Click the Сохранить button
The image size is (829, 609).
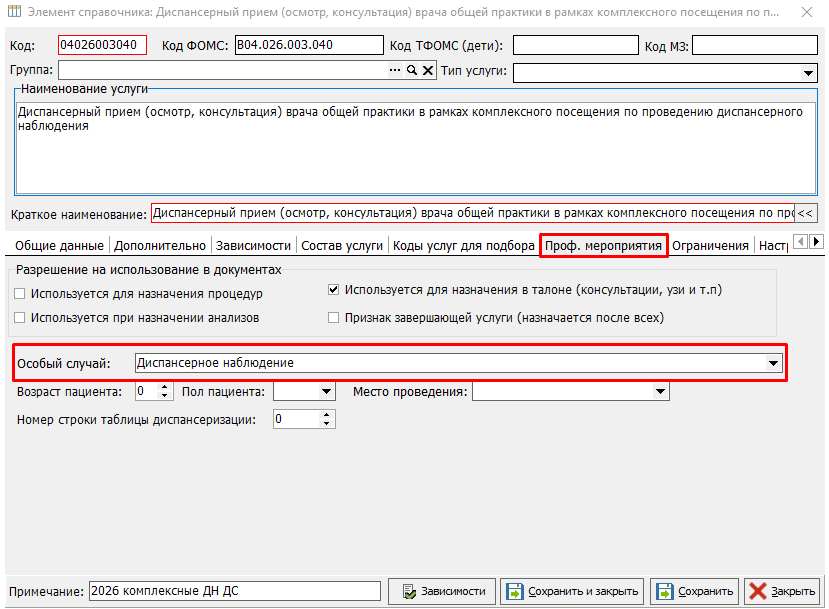(694, 591)
